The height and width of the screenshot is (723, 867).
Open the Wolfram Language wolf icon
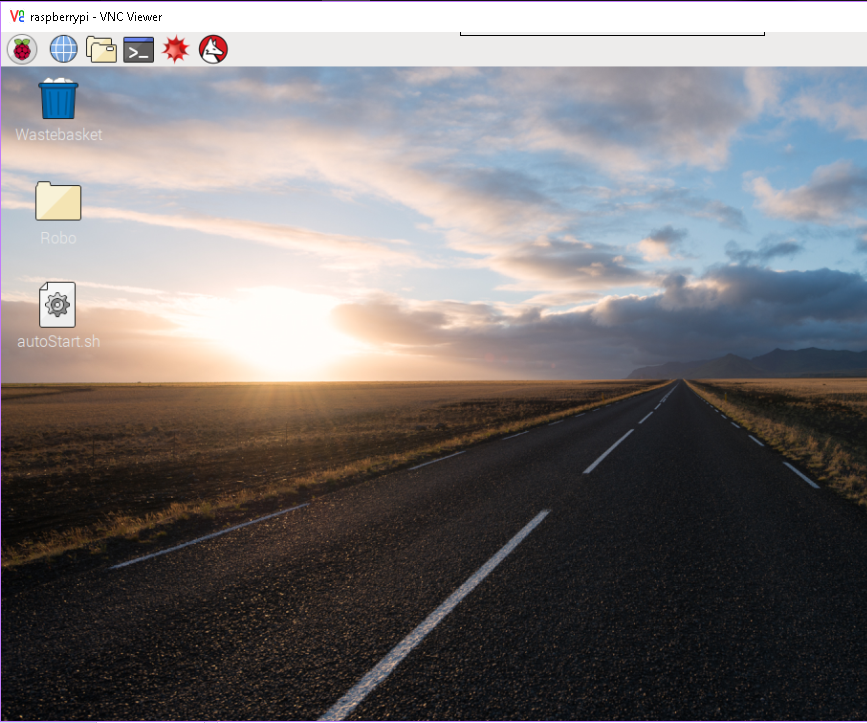pyautogui.click(x=212, y=48)
